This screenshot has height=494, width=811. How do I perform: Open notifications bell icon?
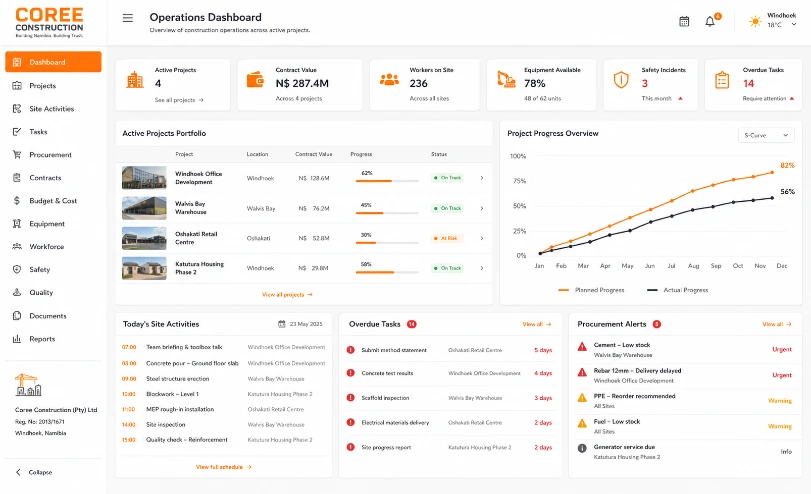tap(710, 21)
